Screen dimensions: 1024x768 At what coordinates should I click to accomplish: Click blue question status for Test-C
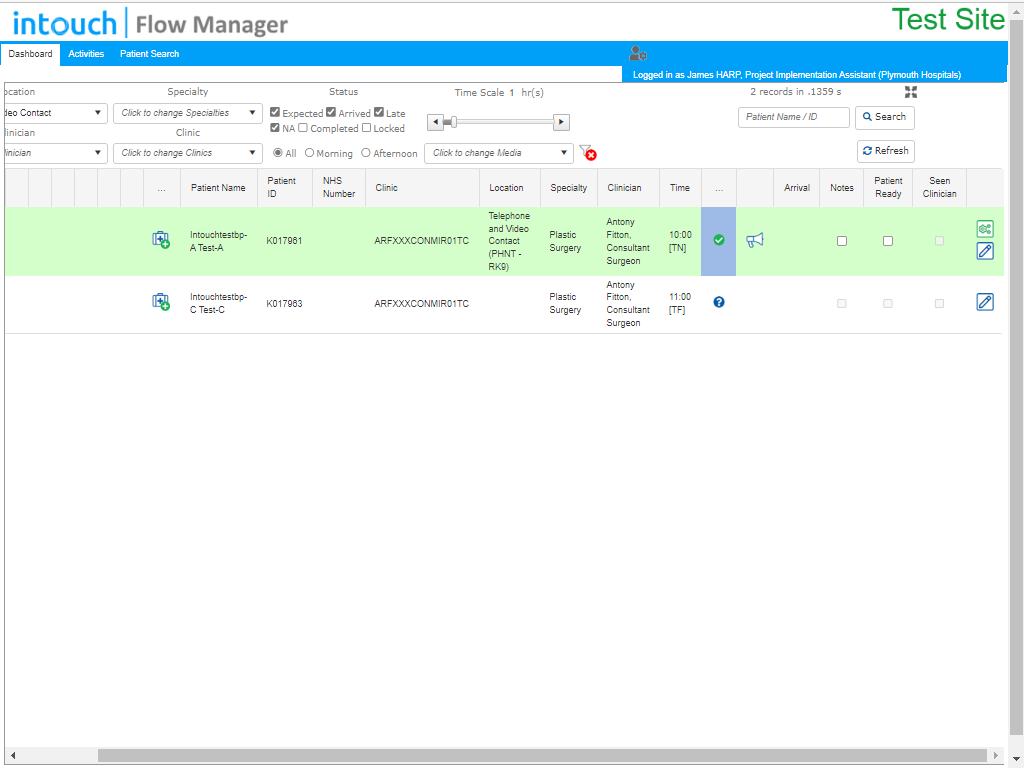pyautogui.click(x=718, y=302)
